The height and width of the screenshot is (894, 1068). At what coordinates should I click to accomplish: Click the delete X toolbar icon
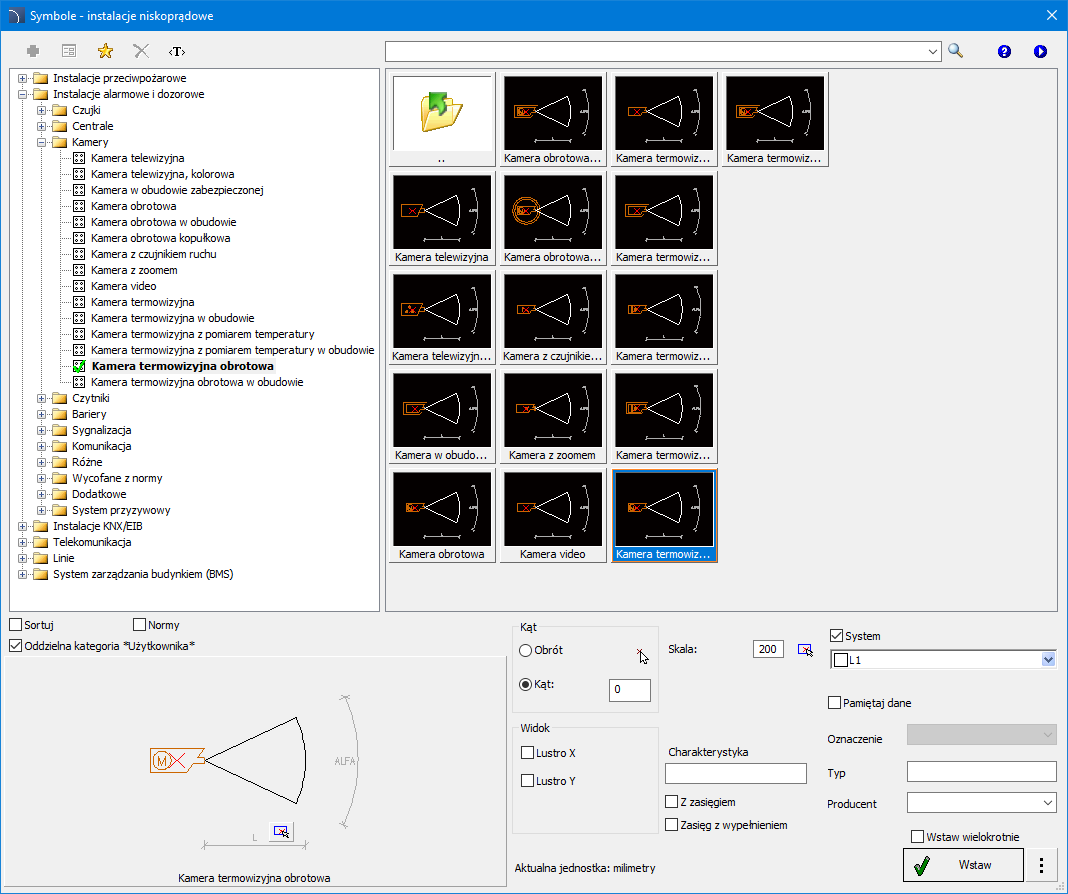pos(141,50)
